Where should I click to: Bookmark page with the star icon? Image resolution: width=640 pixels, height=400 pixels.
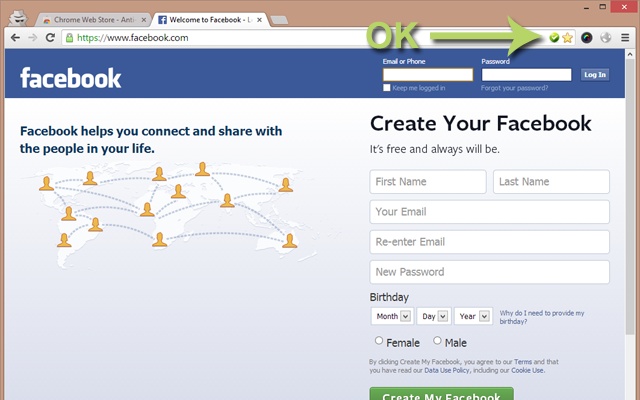pos(567,38)
